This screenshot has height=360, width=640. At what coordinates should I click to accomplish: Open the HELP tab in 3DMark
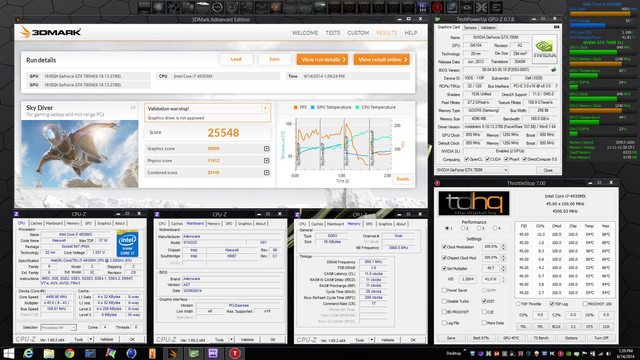[411, 33]
